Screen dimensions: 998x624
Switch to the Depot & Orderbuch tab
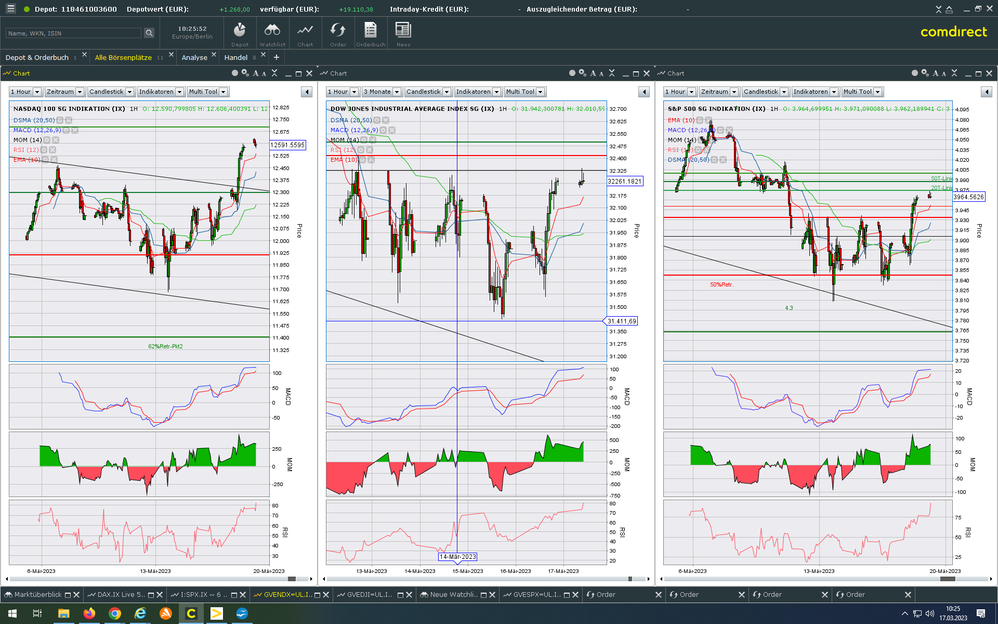(37, 57)
